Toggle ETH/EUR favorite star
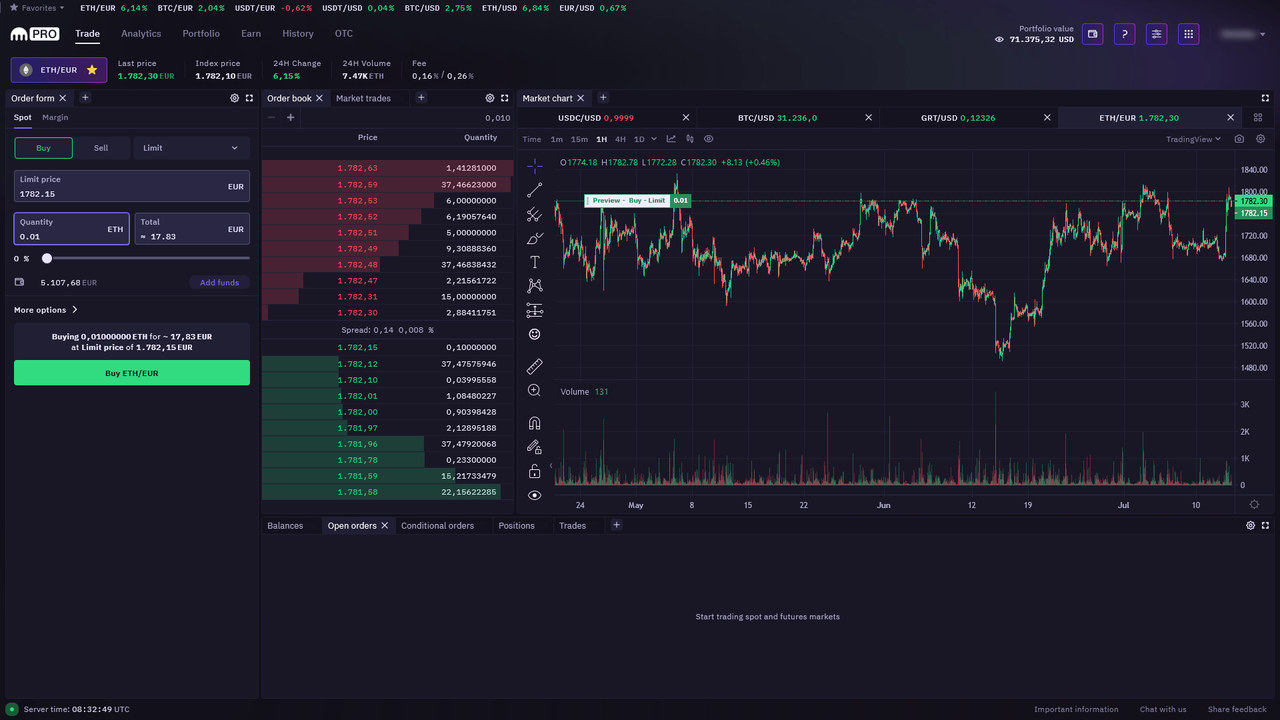The width and height of the screenshot is (1280, 720). pos(92,70)
